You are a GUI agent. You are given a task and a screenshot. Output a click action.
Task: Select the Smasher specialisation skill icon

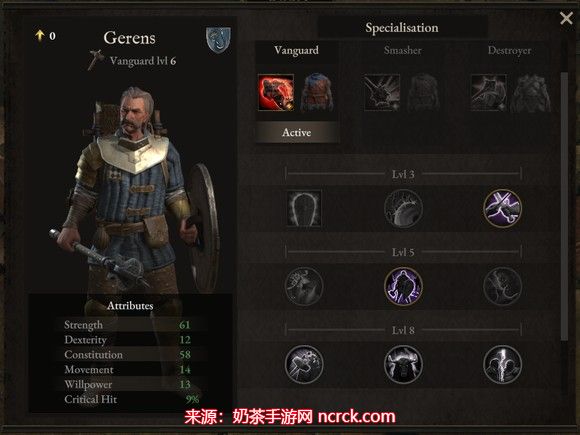[382, 92]
